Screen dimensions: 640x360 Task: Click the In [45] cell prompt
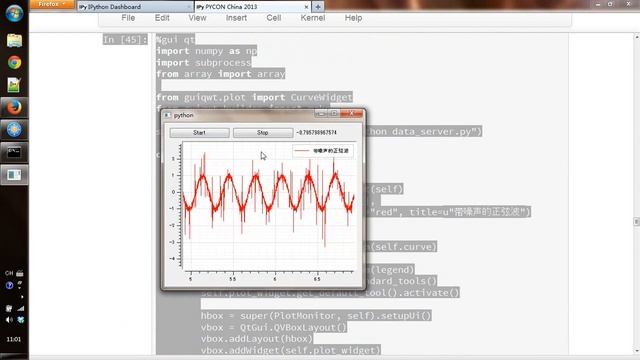pyautogui.click(x=124, y=40)
